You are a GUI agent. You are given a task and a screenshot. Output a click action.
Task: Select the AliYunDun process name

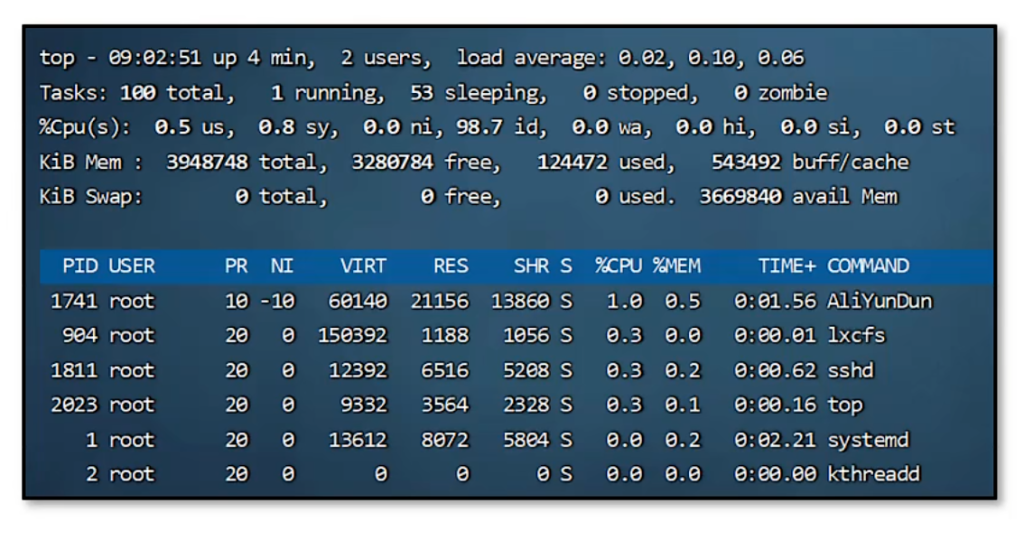[879, 301]
